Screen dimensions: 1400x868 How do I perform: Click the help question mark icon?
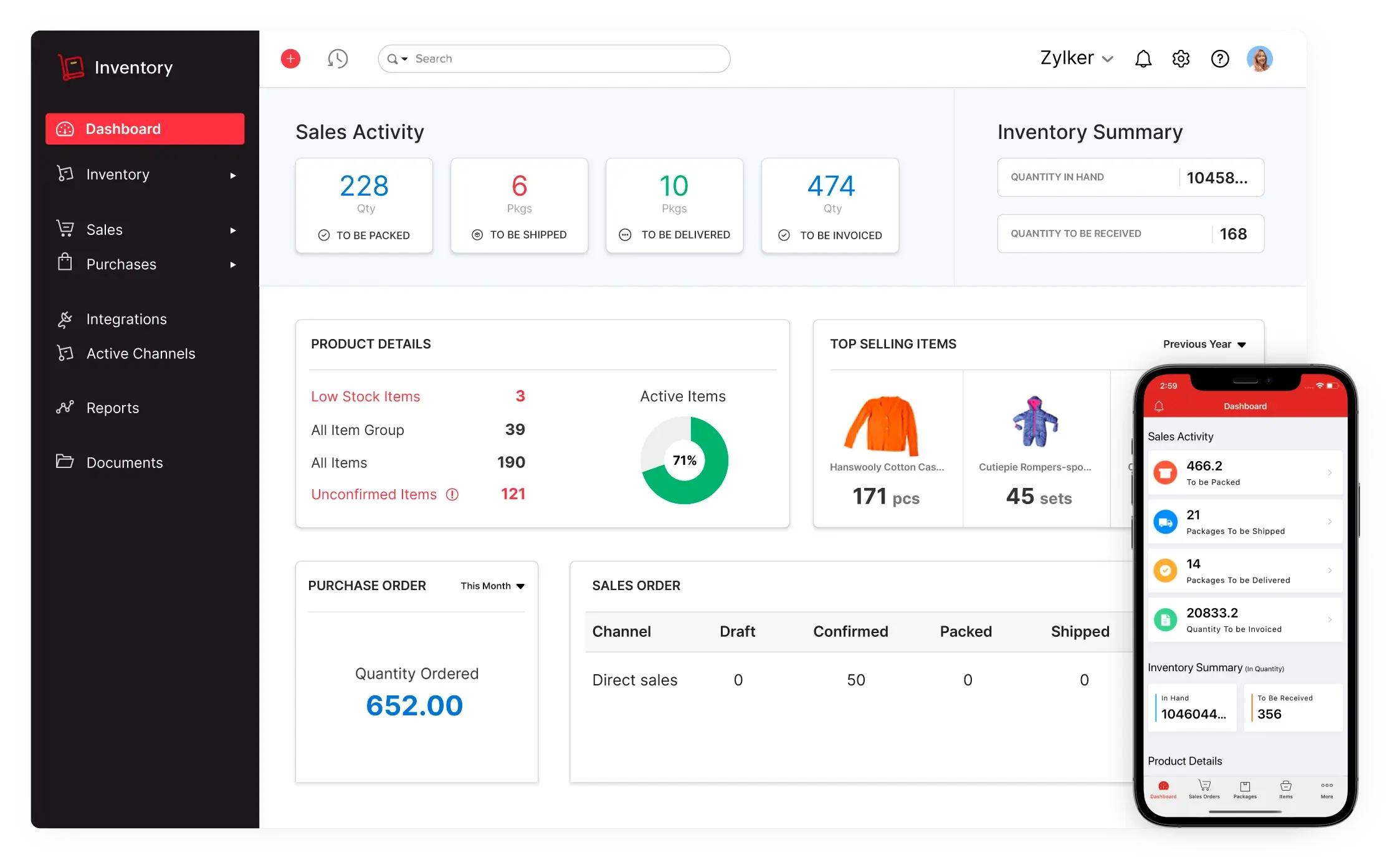tap(1220, 58)
